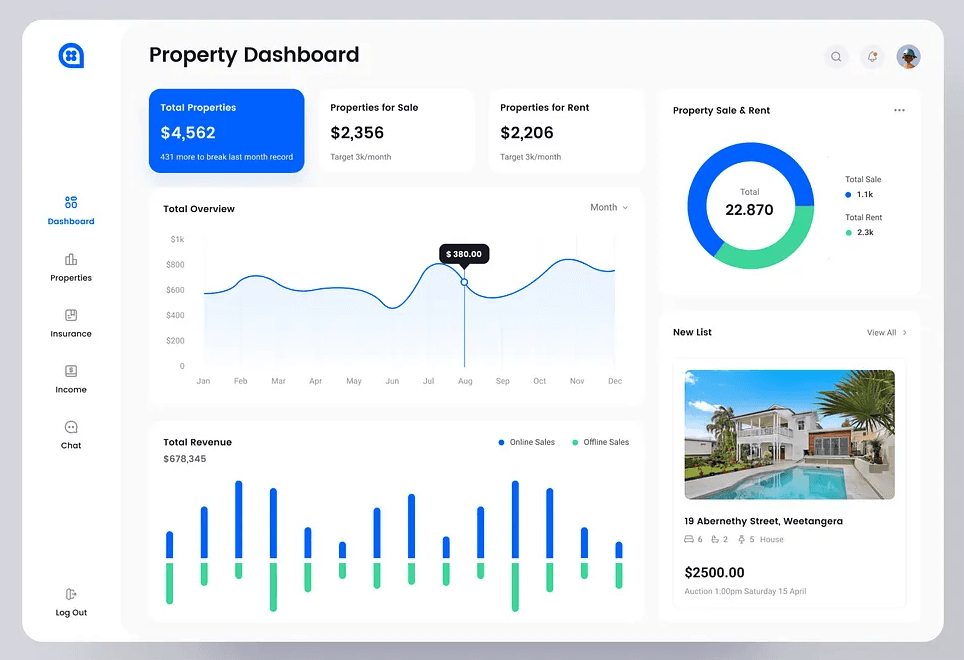The height and width of the screenshot is (660, 964).
Task: Toggle Offline Sales legend item
Action: click(600, 442)
